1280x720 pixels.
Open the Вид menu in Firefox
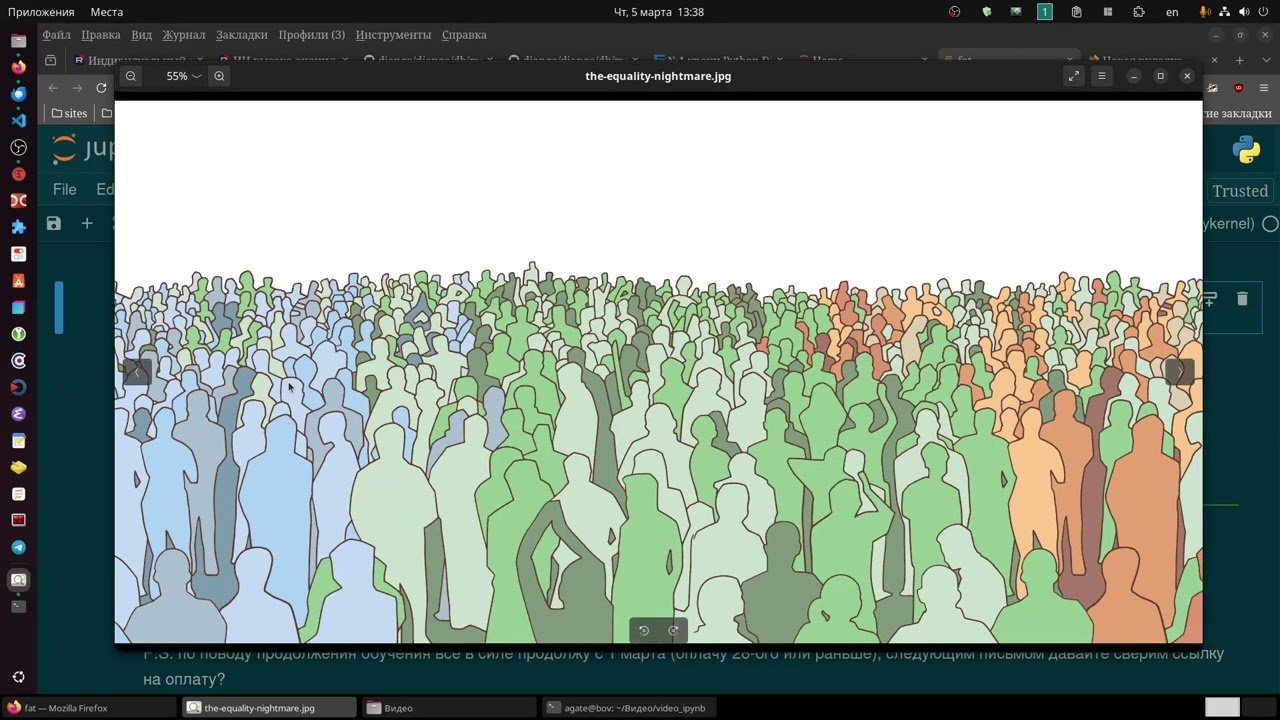pos(142,35)
